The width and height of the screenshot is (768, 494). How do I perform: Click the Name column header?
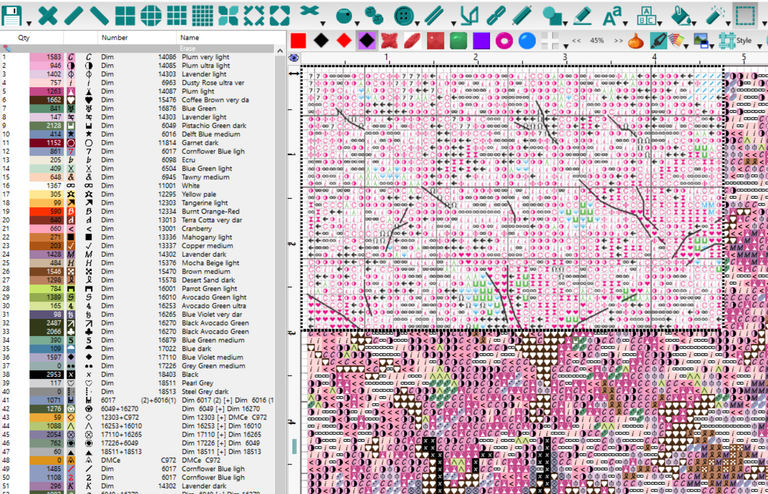pyautogui.click(x=190, y=37)
